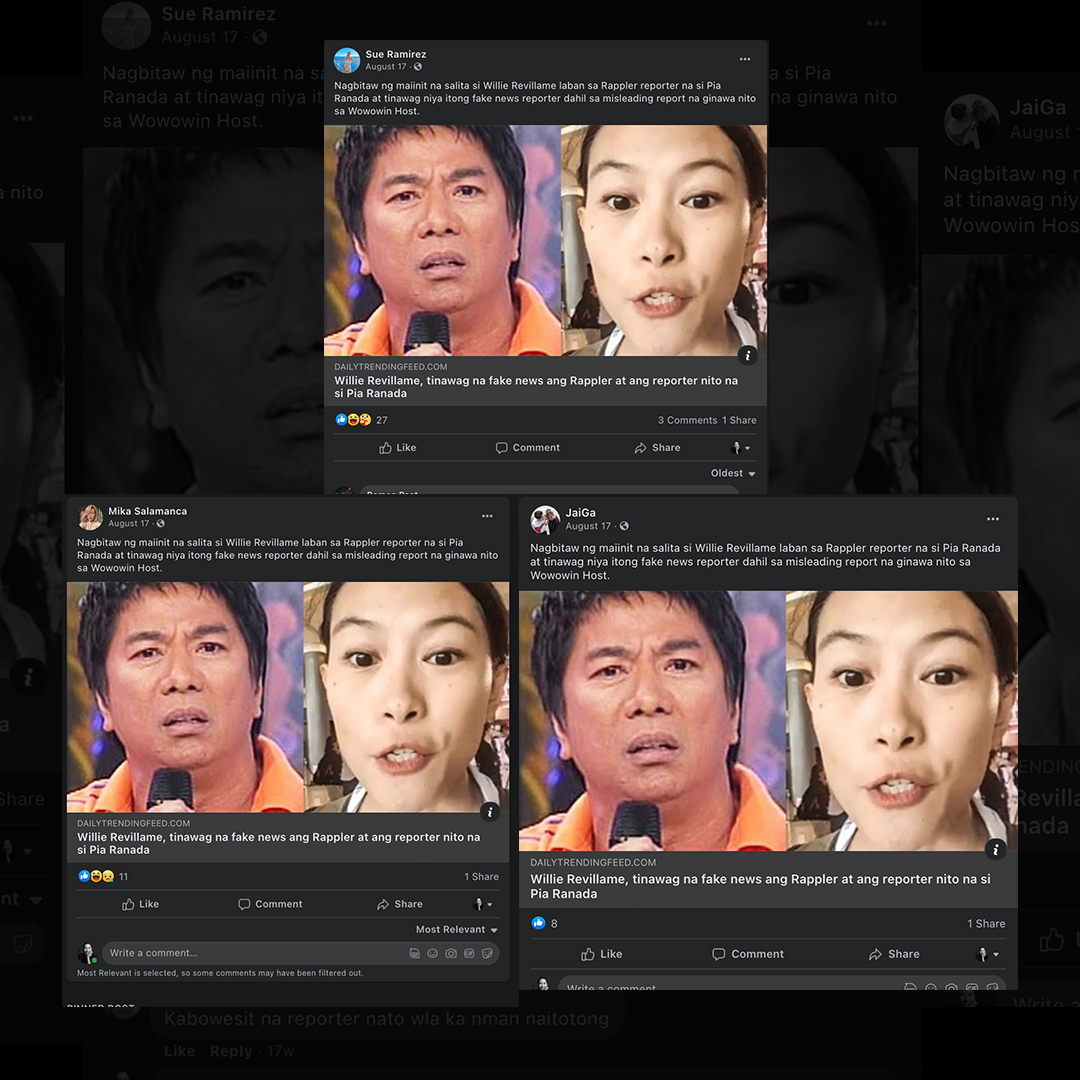Image resolution: width=1080 pixels, height=1080 pixels.
Task: Open the three-dot options on Mika Salamanca's post
Action: coord(487,516)
